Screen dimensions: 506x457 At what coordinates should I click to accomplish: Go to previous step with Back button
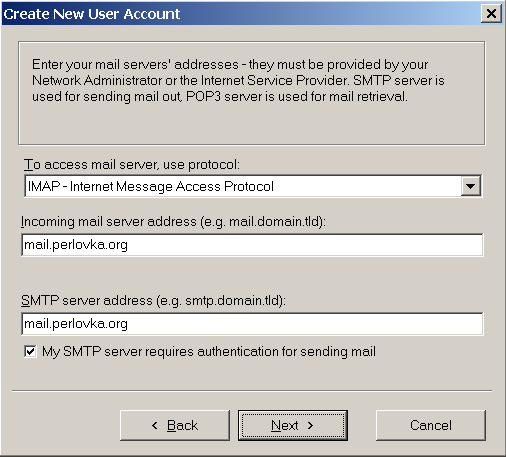(175, 425)
